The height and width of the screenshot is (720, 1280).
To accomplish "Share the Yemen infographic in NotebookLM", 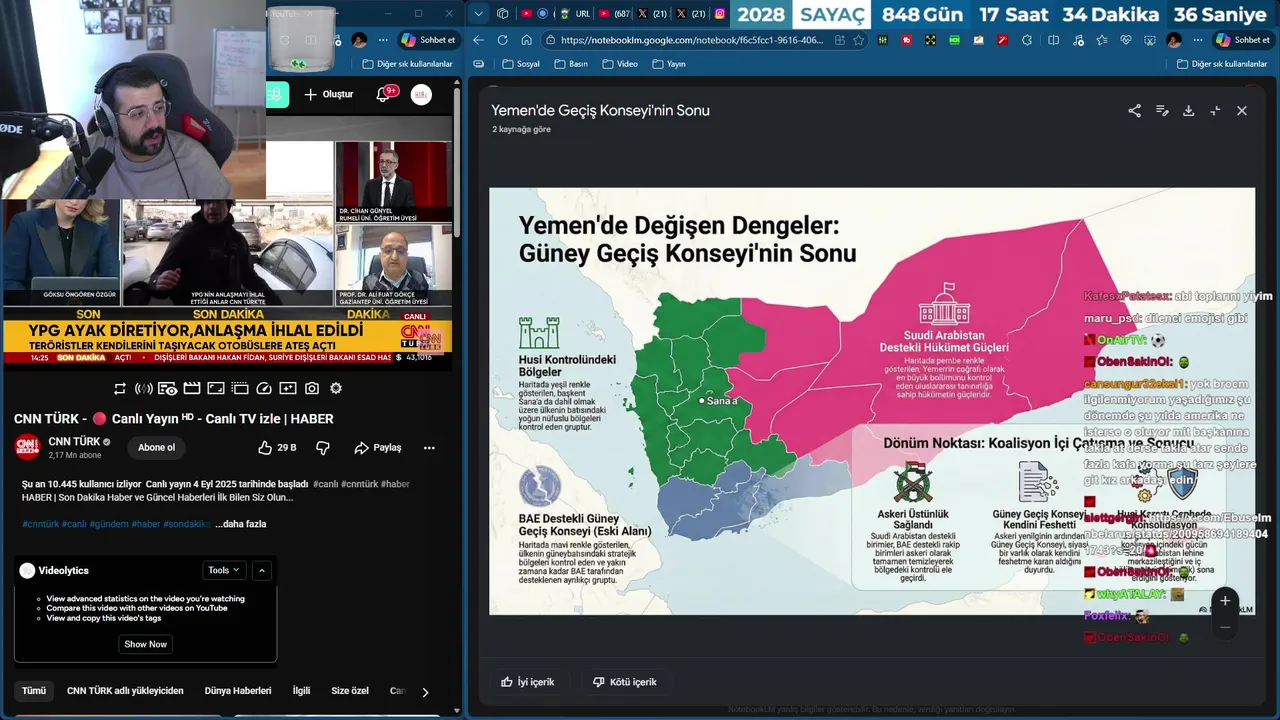I will tap(1134, 111).
